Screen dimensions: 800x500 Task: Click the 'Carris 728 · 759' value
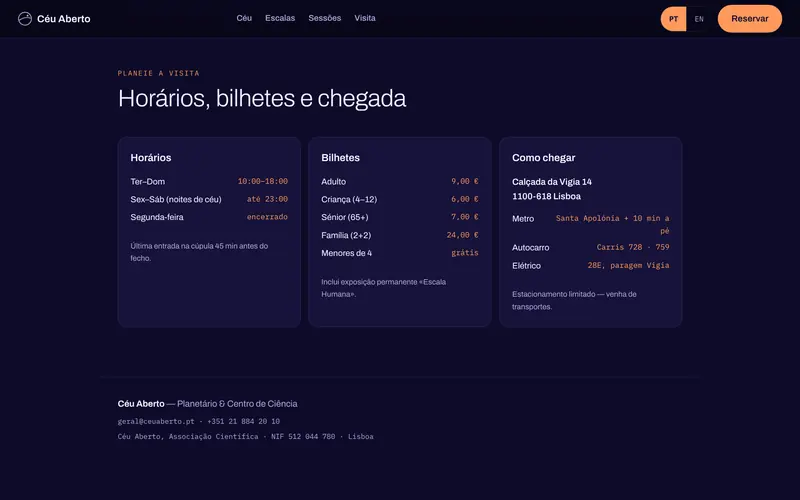pos(633,247)
